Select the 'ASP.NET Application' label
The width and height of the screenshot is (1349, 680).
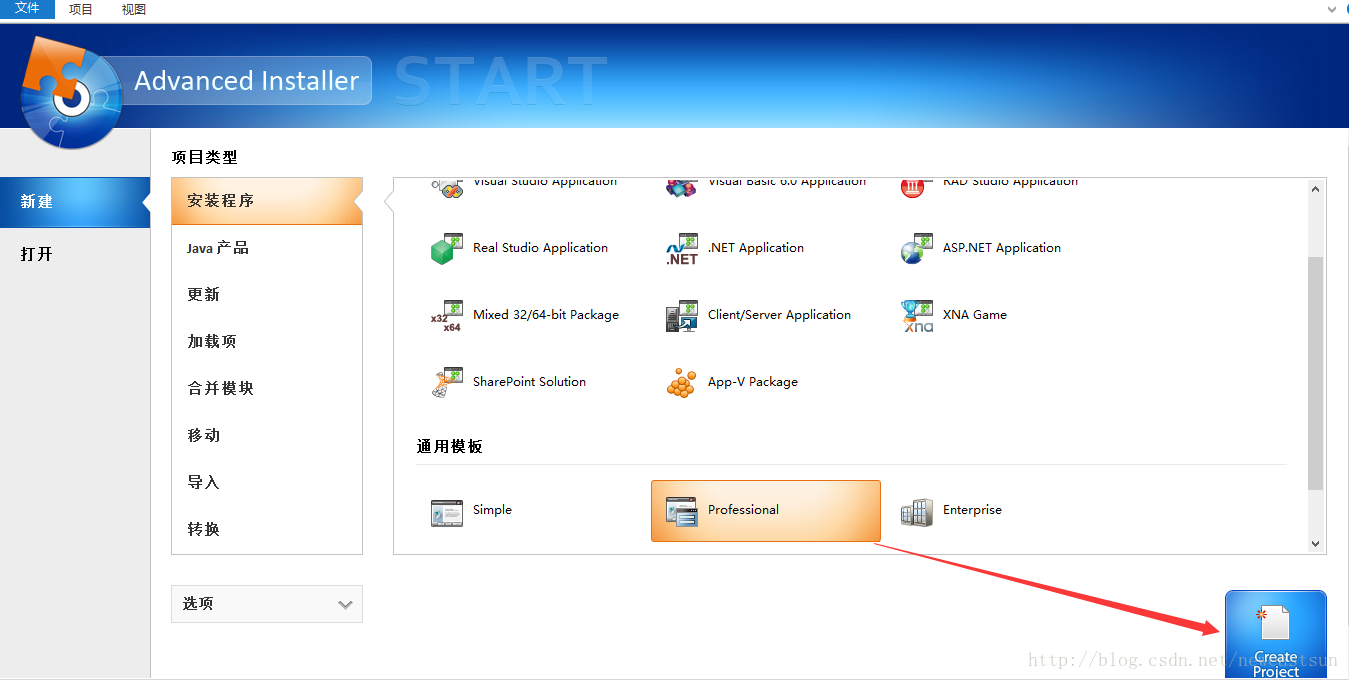(1002, 248)
